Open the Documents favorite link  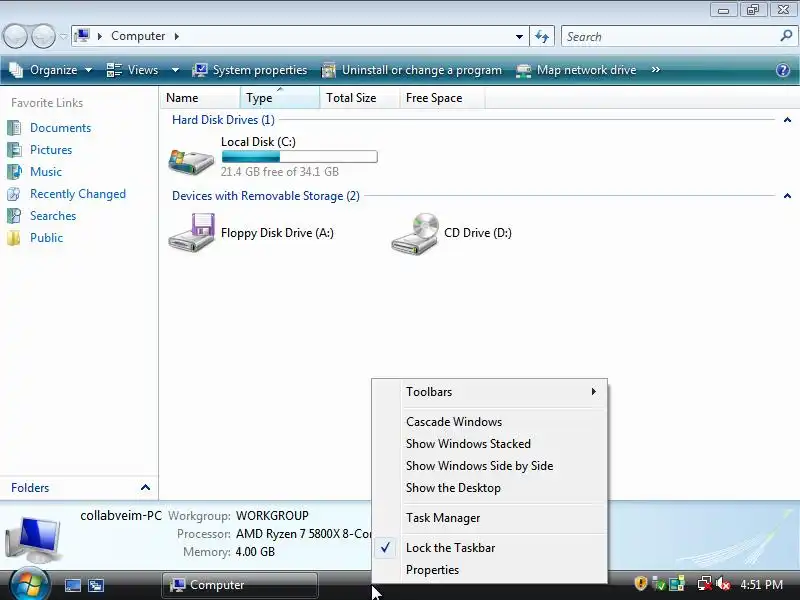(x=60, y=128)
